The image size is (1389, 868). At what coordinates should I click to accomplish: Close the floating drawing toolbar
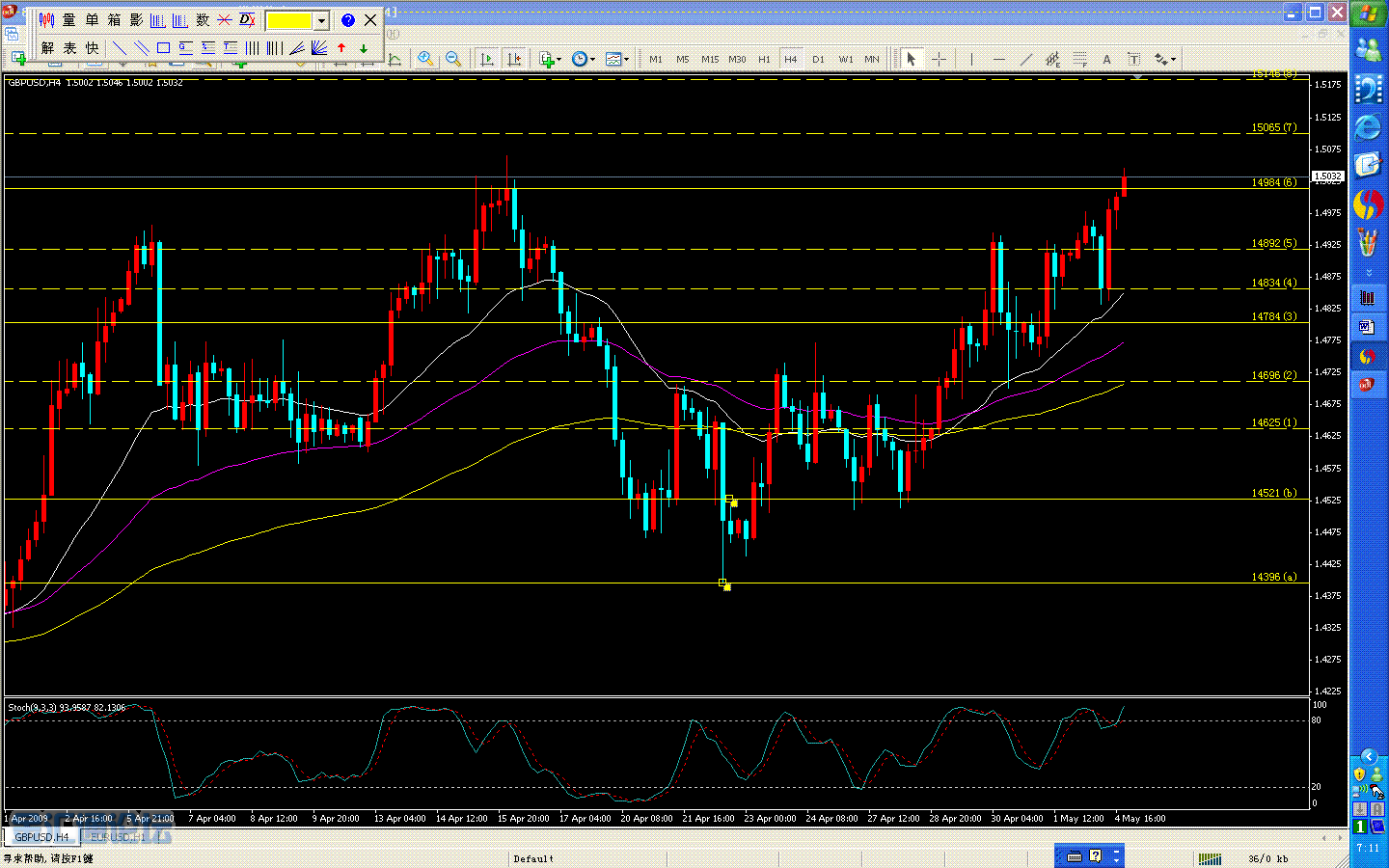click(x=370, y=20)
